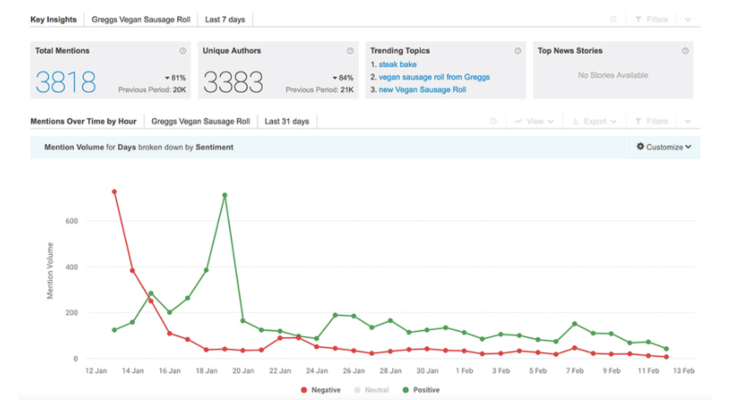Open new Vegan Sausage Roll topic

(x=422, y=89)
